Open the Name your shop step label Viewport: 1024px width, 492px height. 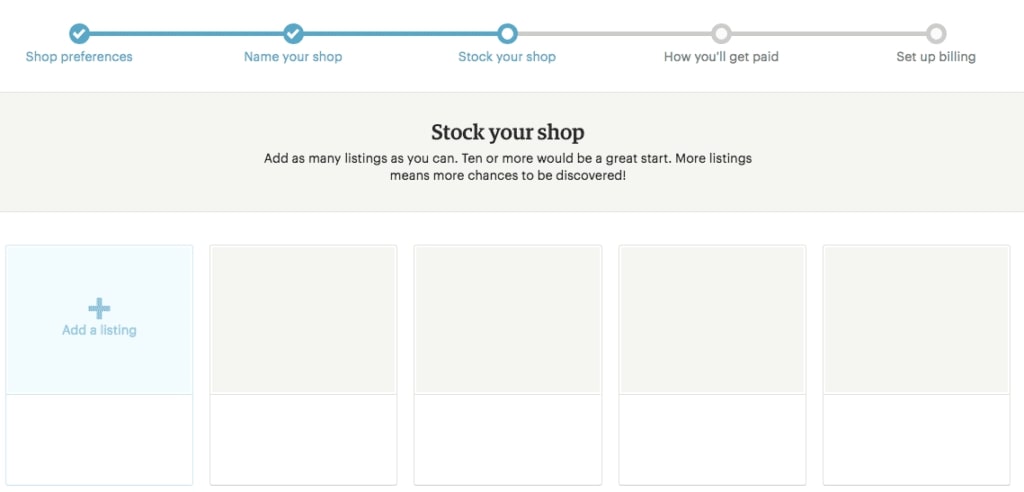[293, 57]
